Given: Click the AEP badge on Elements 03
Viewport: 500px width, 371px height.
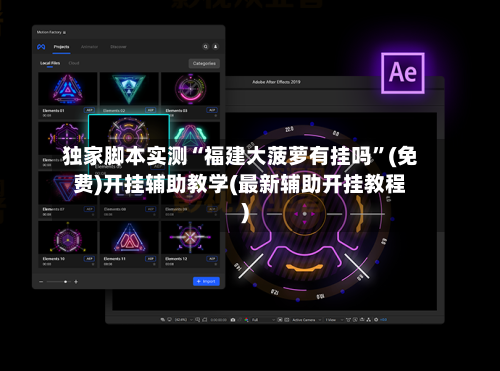Looking at the screenshot, I should (212, 110).
